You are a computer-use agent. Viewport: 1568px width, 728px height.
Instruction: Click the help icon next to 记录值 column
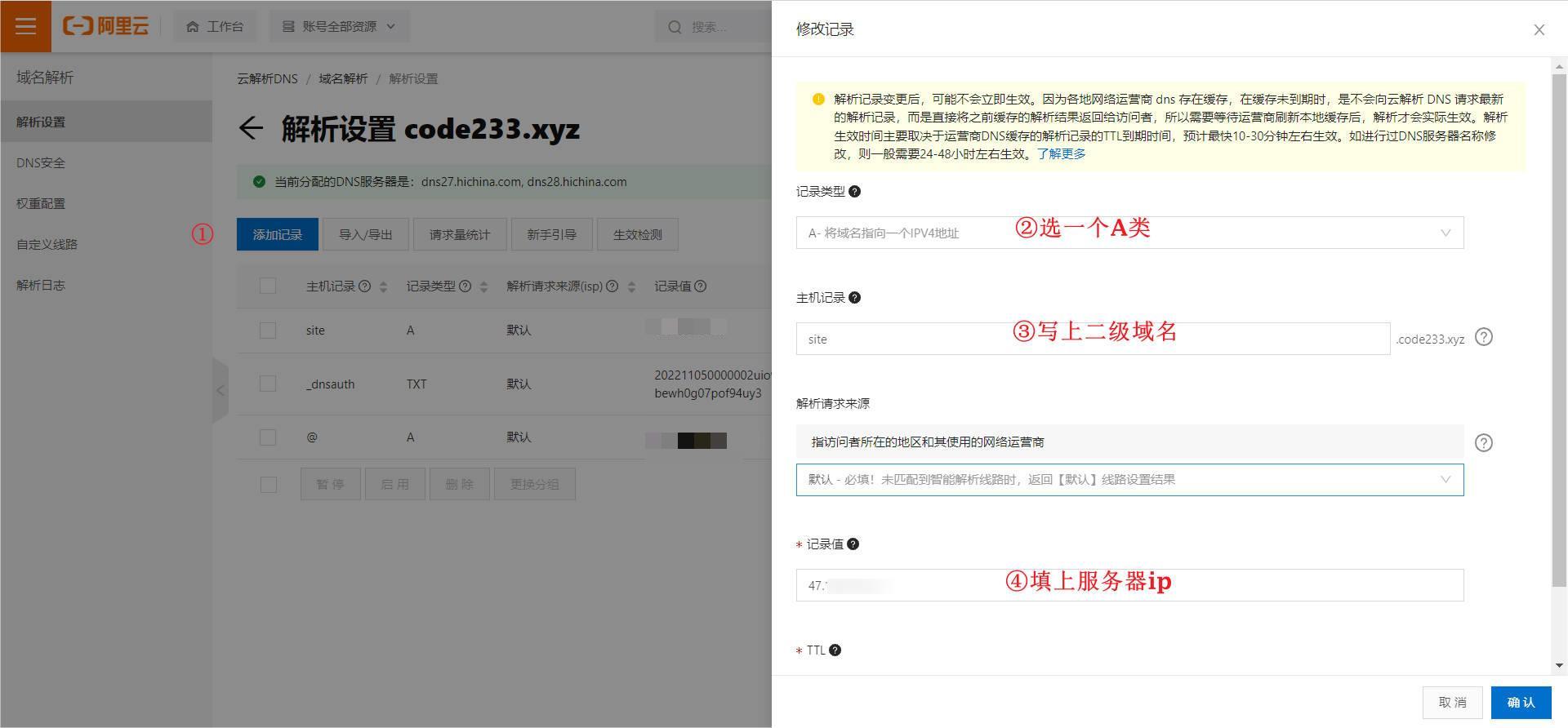[x=700, y=286]
